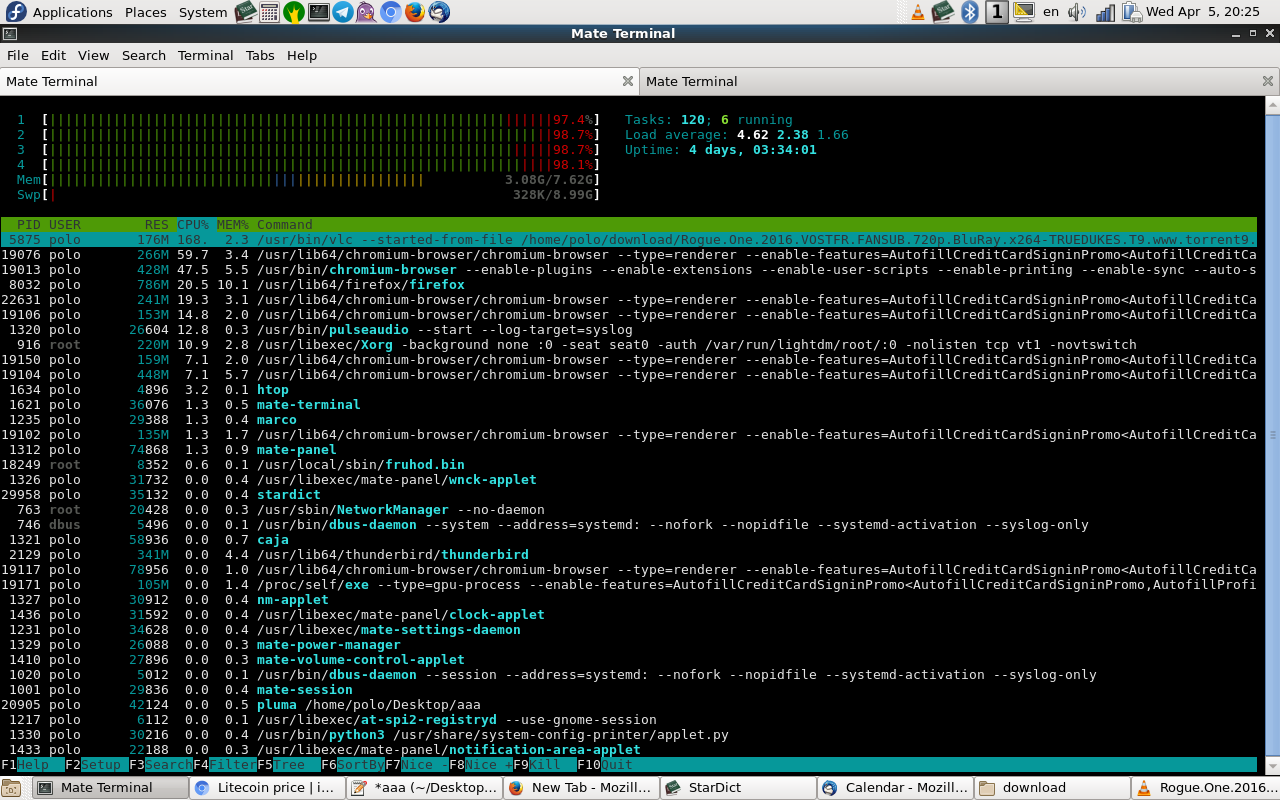
Task: Launch StarDict from the top panel launcher
Action: [245, 12]
